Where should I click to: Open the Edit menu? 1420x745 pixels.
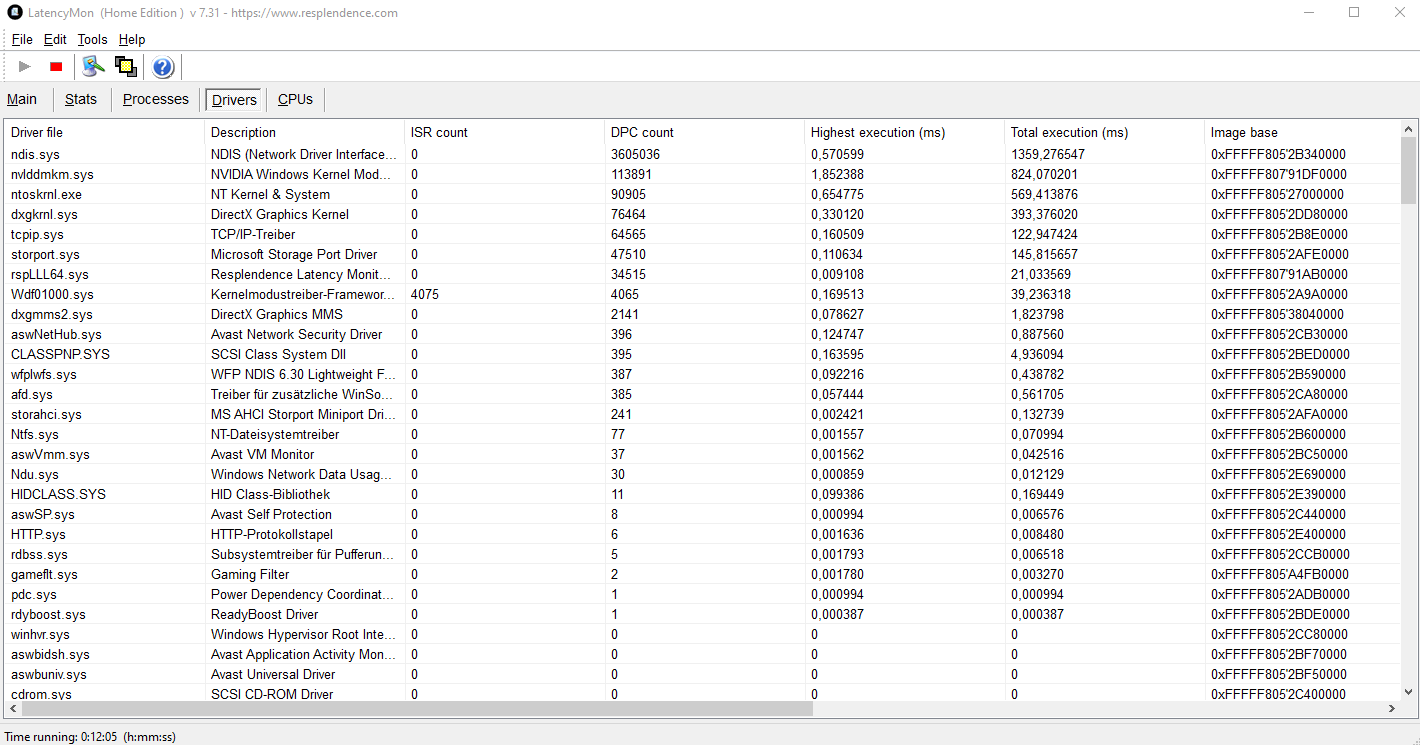(55, 40)
